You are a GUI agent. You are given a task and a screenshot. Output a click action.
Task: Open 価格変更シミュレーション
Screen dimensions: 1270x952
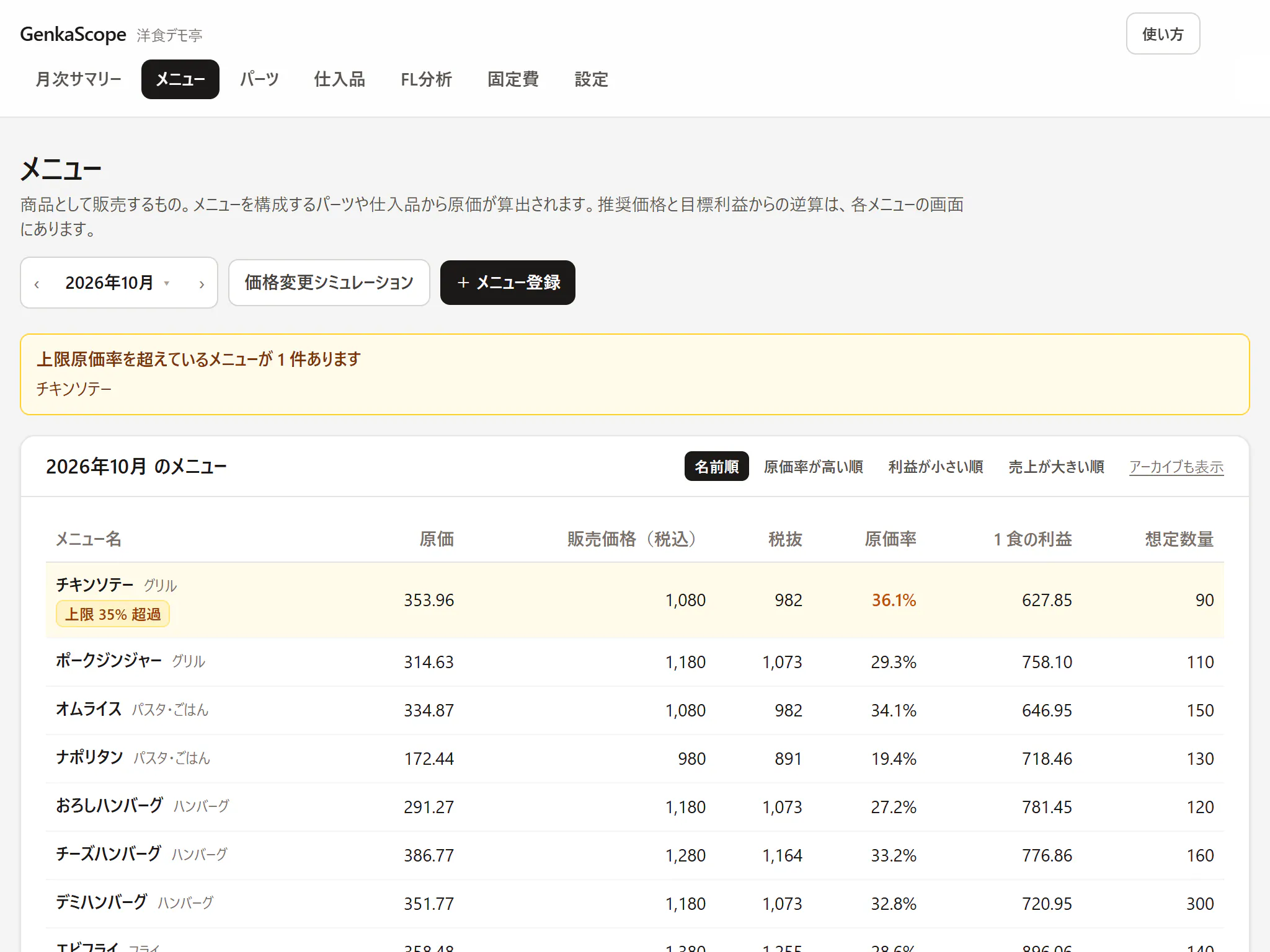pyautogui.click(x=329, y=283)
